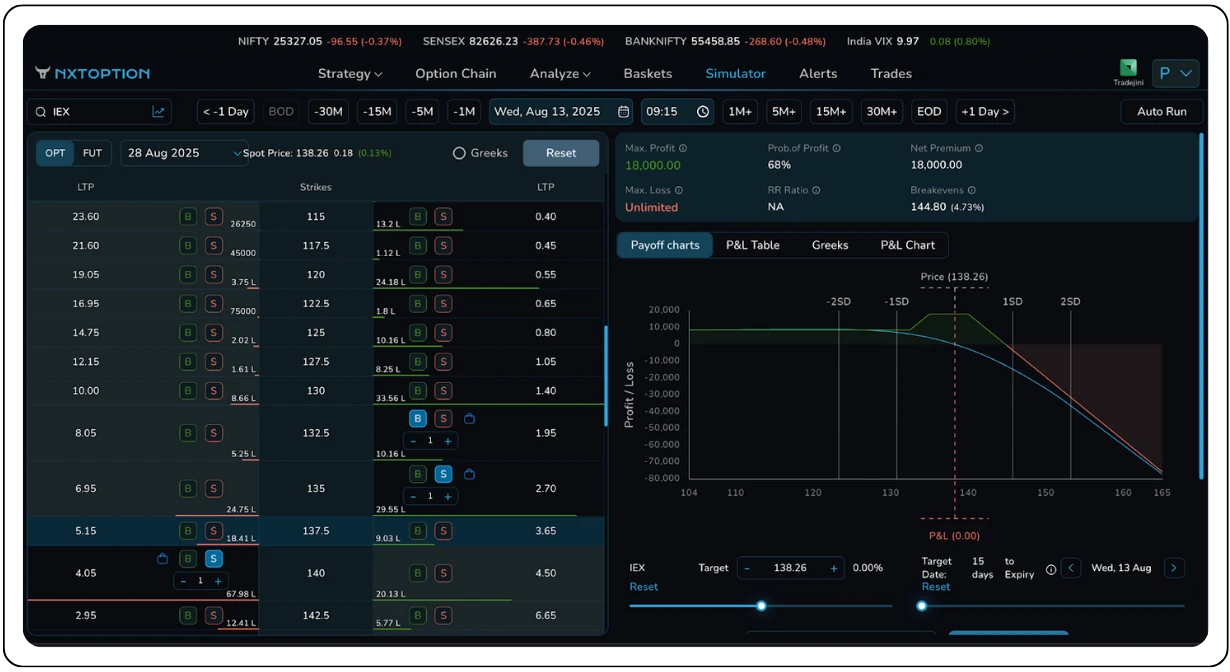The image size is (1230, 672).
Task: Click basket icon in 140 call row
Action: [162, 559]
